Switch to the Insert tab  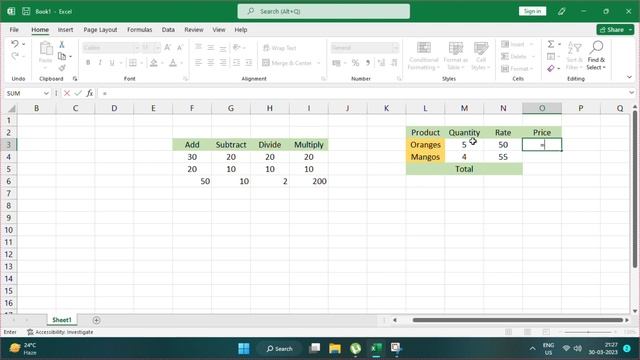65,30
